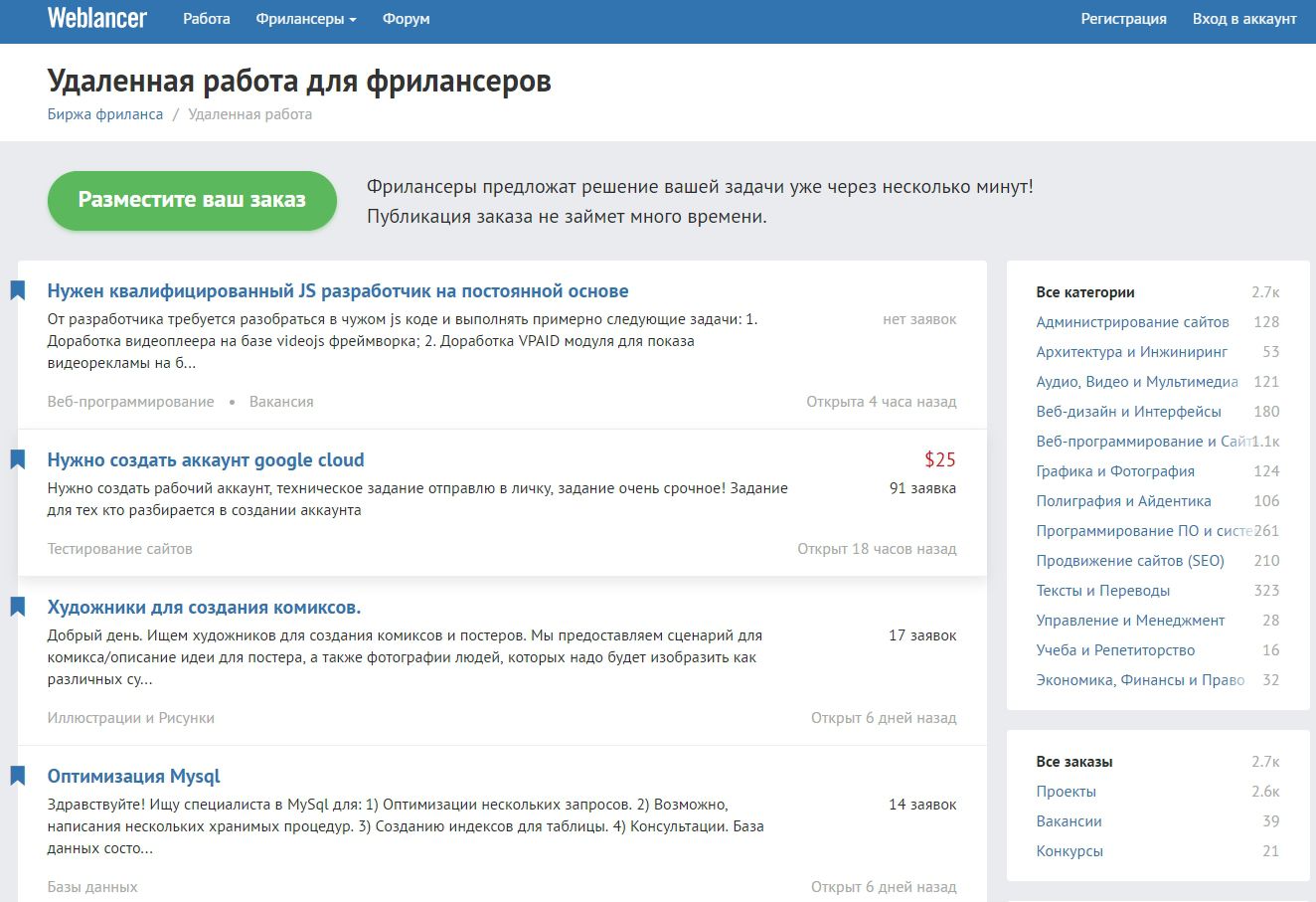
Task: Bookmark the google cloud account job
Action: [x=18, y=459]
